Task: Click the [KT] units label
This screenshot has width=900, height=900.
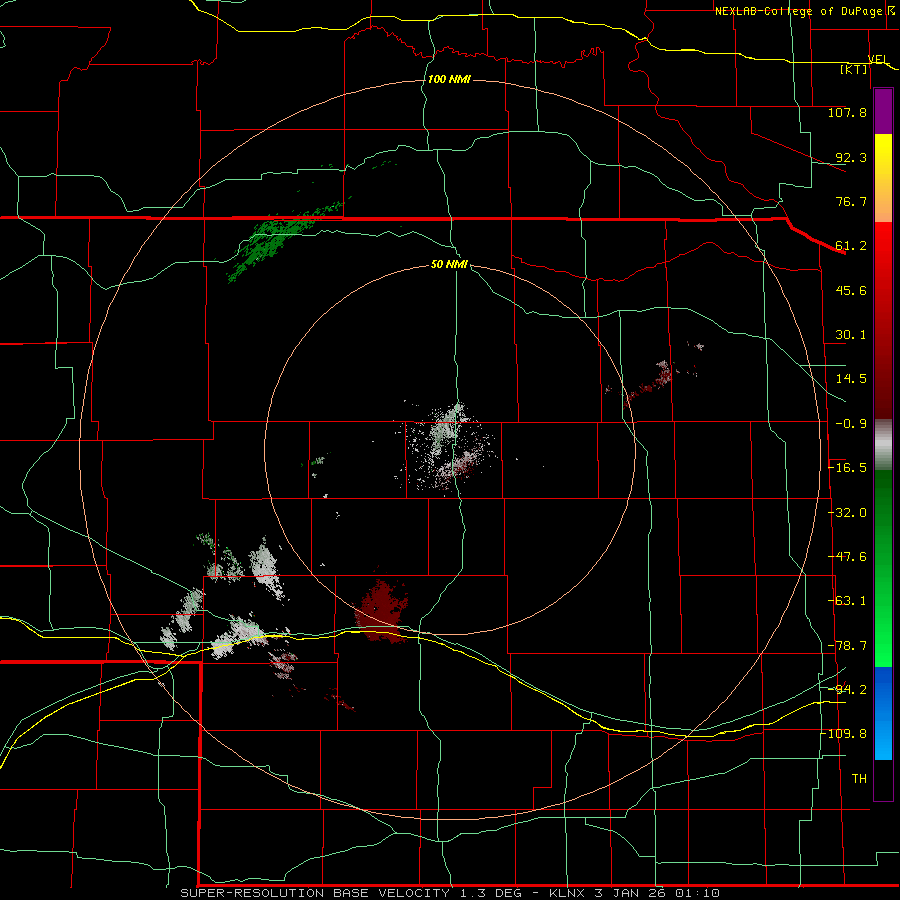Action: coord(854,69)
